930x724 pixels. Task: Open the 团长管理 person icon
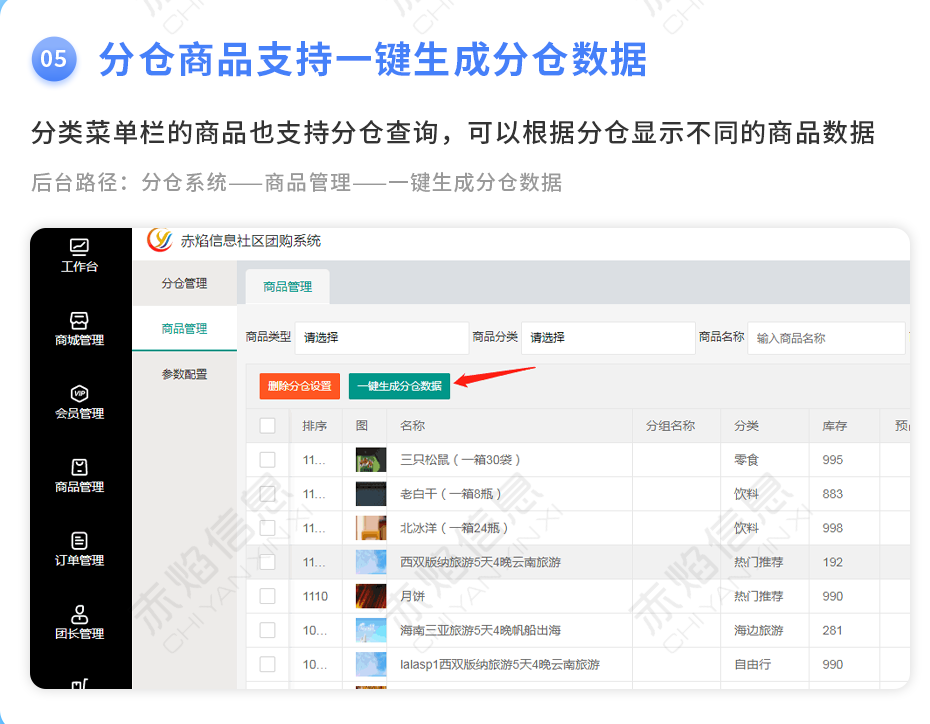point(79,613)
